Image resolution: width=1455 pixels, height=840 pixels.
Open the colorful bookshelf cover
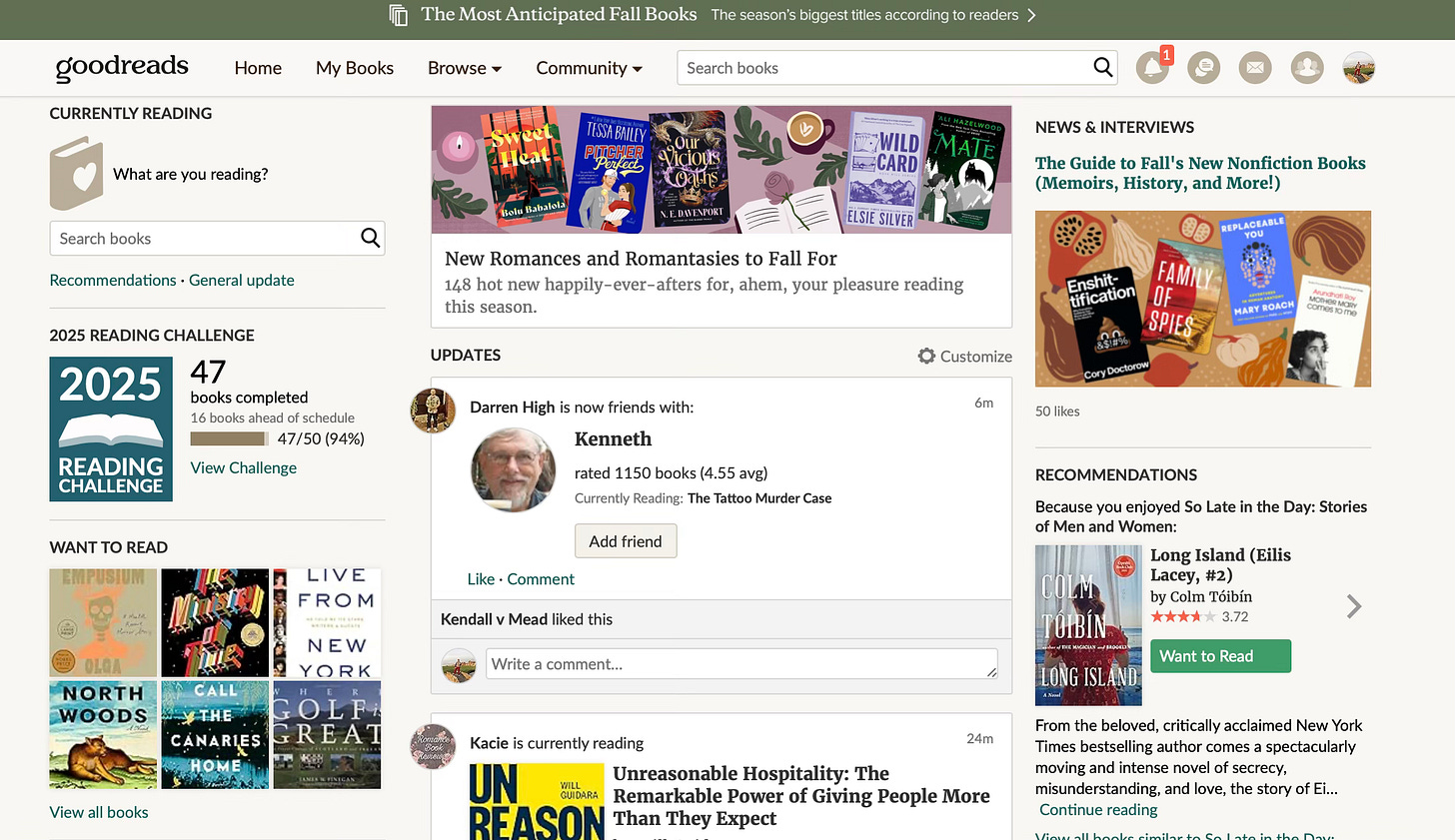[x=215, y=623]
